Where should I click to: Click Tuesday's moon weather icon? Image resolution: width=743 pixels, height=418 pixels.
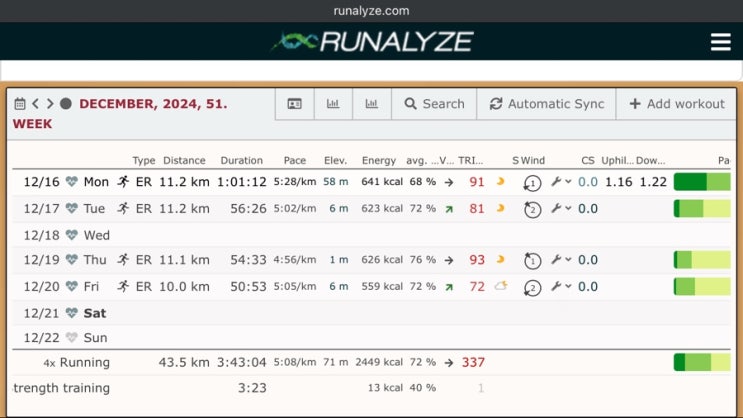point(500,208)
